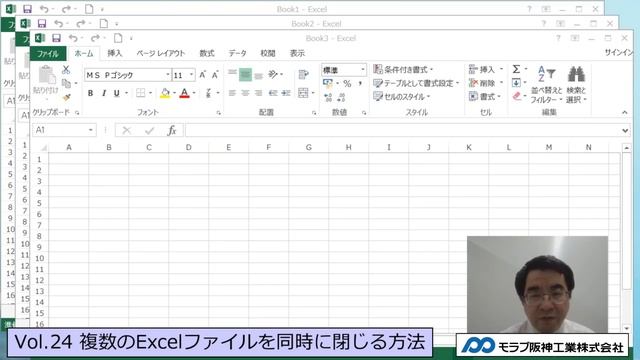Click the 削除 cells button

(x=486, y=83)
